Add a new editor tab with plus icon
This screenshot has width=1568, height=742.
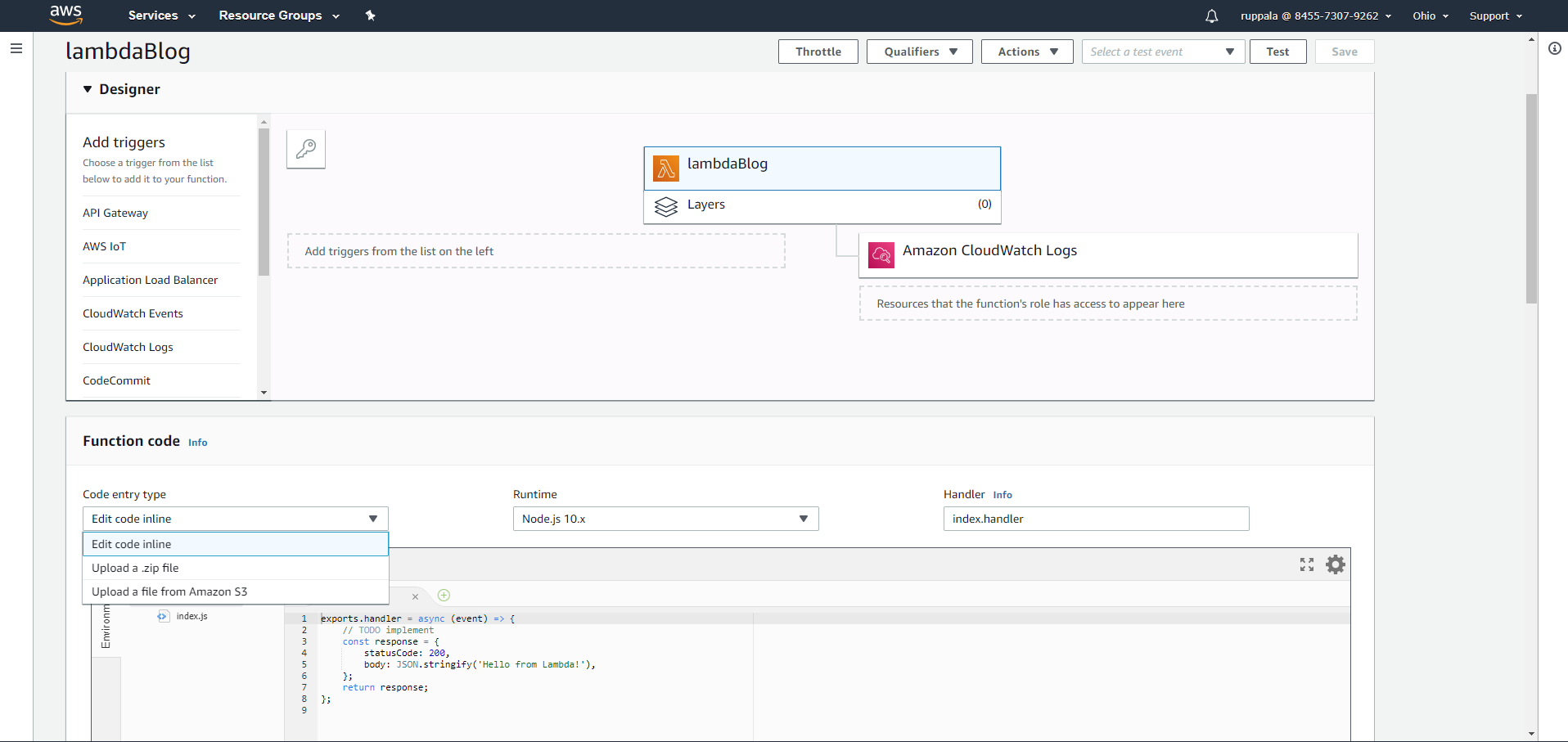click(444, 596)
